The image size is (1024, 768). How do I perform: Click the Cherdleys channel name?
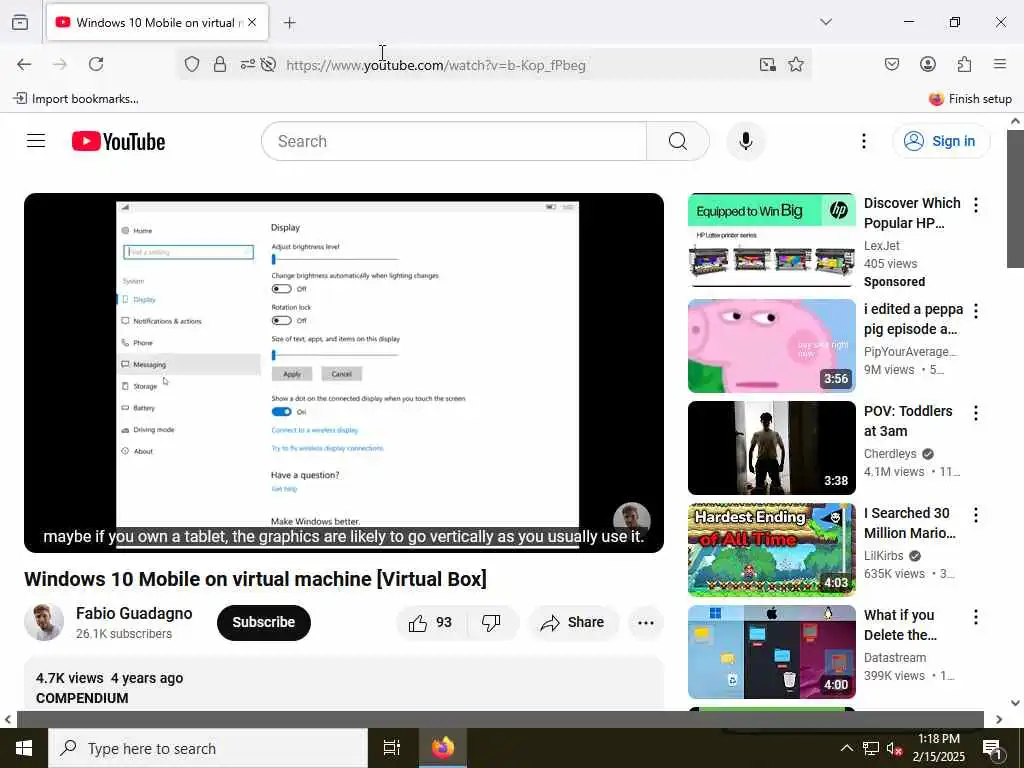click(890, 453)
